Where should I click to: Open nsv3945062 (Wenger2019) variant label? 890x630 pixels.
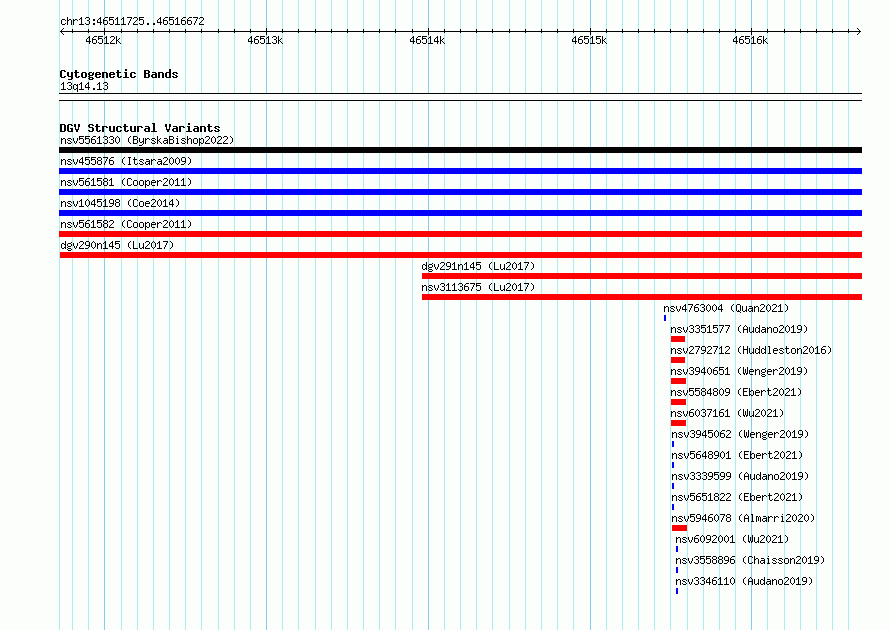tap(740, 434)
